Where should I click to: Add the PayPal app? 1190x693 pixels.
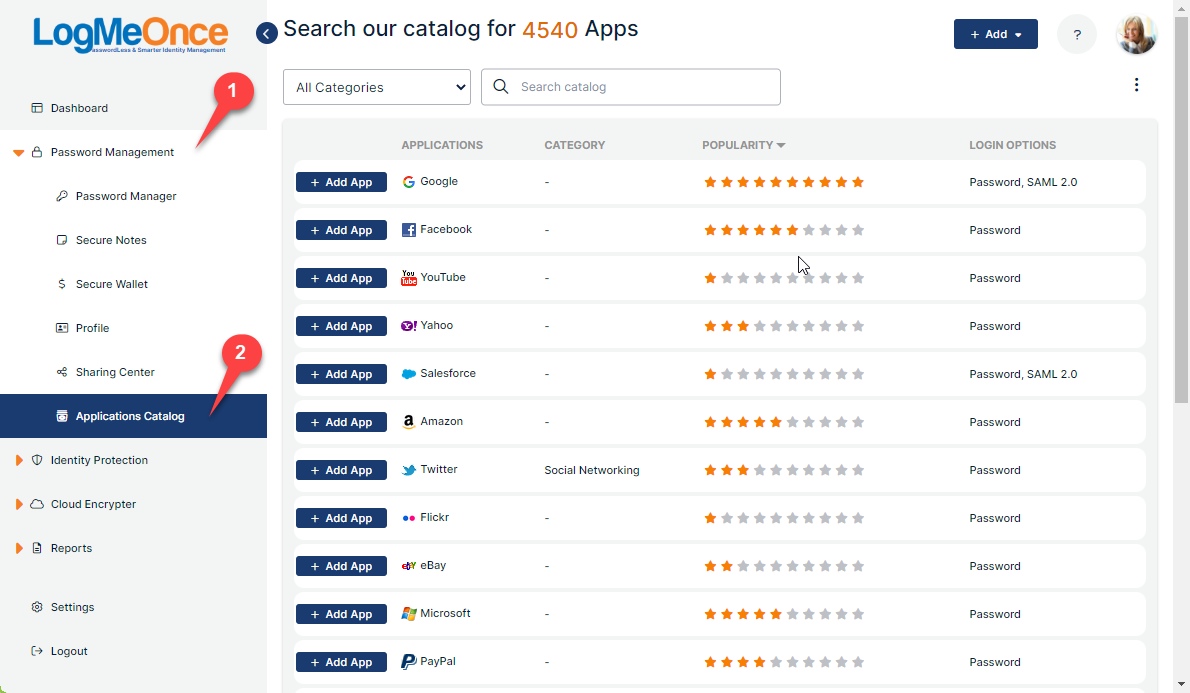pyautogui.click(x=342, y=662)
